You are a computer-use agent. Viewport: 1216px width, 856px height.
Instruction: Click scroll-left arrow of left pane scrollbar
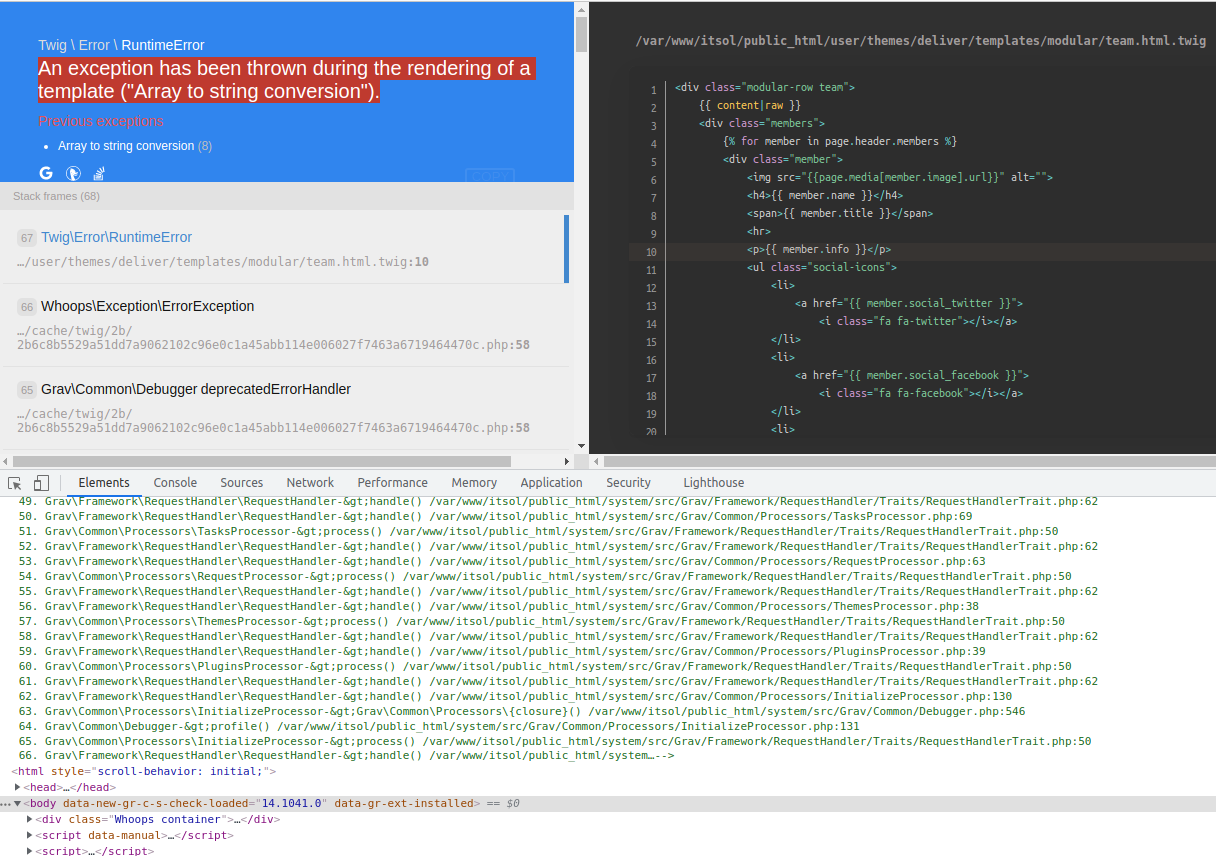(5, 462)
